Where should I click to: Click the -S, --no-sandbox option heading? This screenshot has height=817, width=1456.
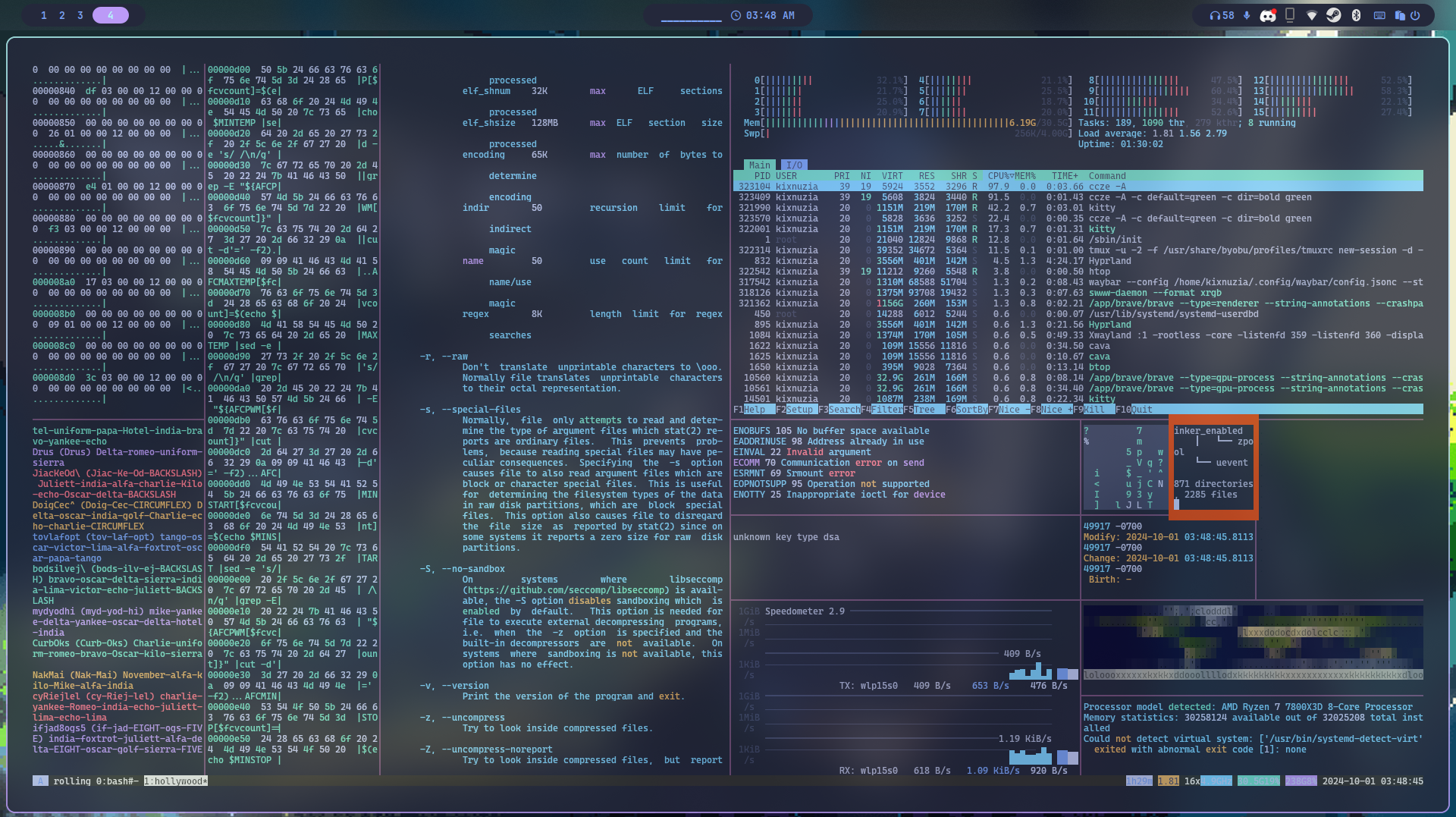click(463, 569)
